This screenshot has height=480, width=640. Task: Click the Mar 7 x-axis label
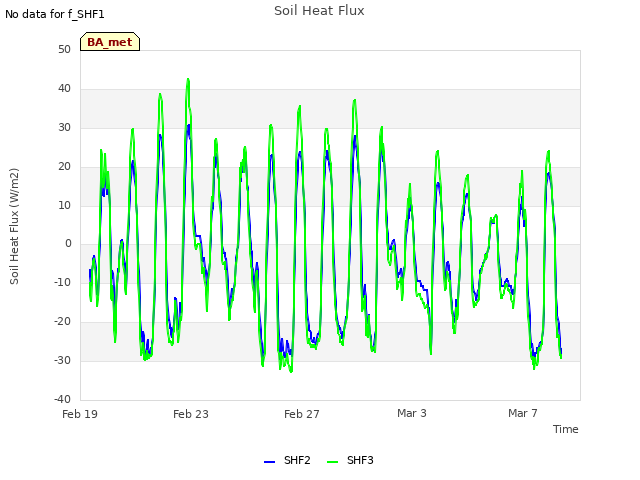(x=523, y=413)
